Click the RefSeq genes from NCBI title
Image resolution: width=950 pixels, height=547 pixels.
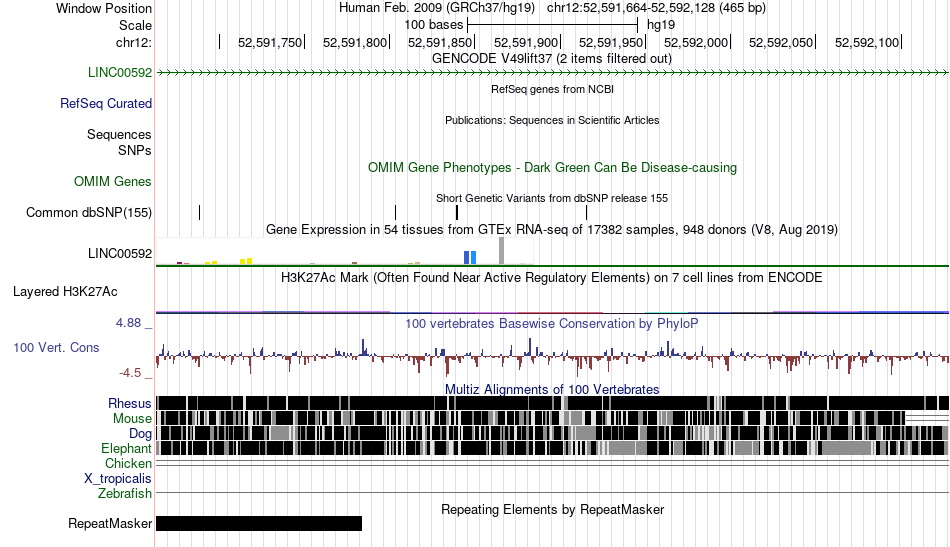click(552, 90)
